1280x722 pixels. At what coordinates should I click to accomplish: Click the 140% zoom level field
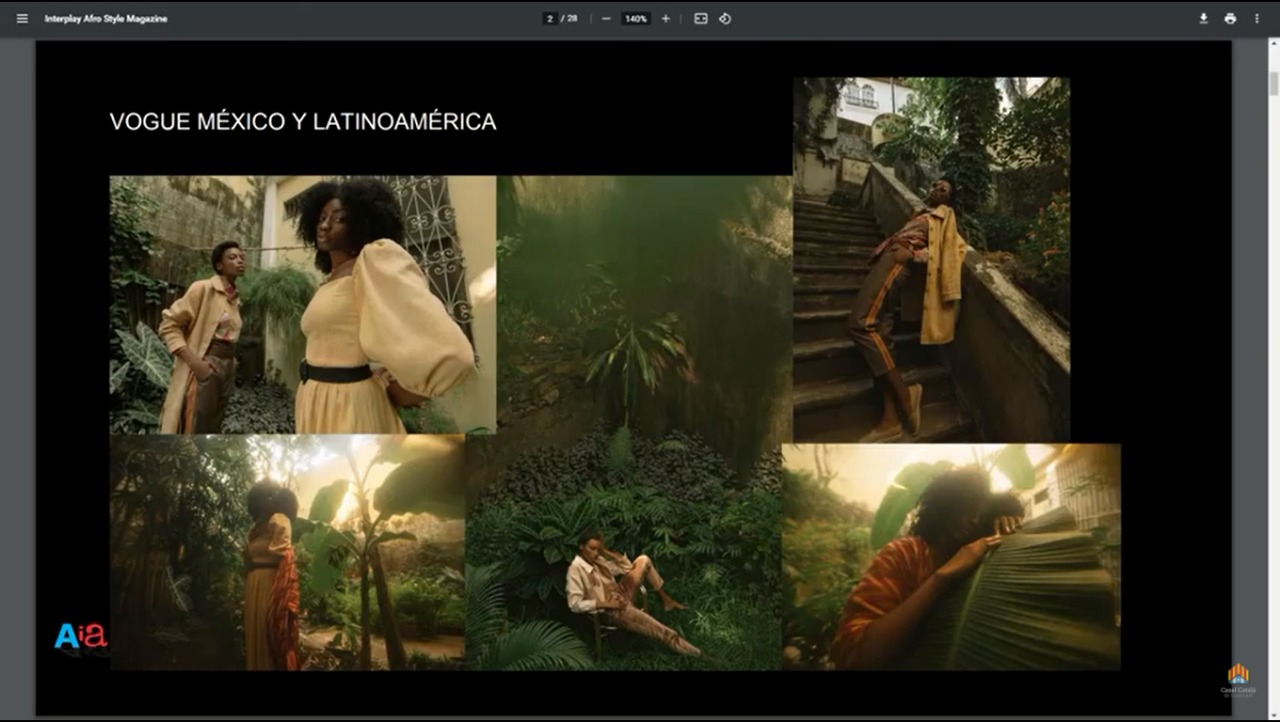636,18
